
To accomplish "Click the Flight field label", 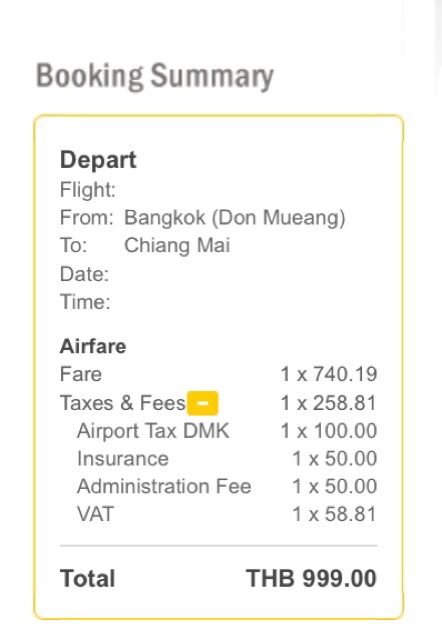I will [x=88, y=190].
